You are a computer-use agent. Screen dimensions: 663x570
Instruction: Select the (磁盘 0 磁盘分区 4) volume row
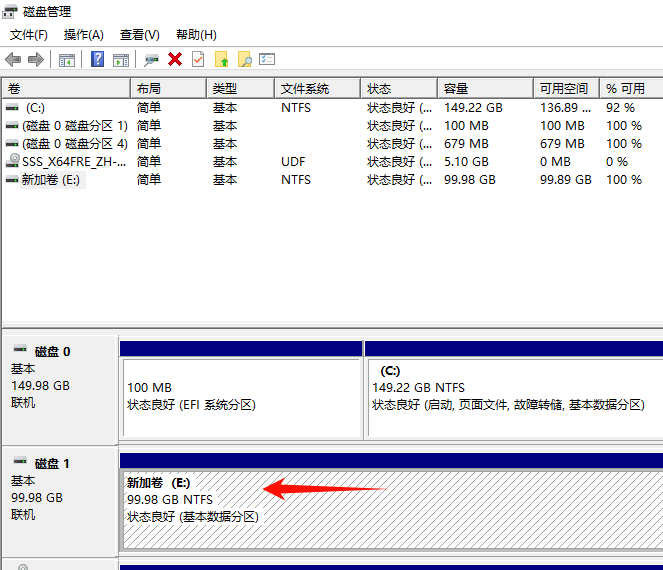click(333, 144)
